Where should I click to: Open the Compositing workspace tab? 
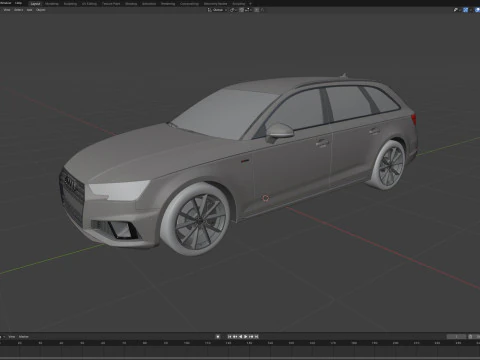coord(189,4)
